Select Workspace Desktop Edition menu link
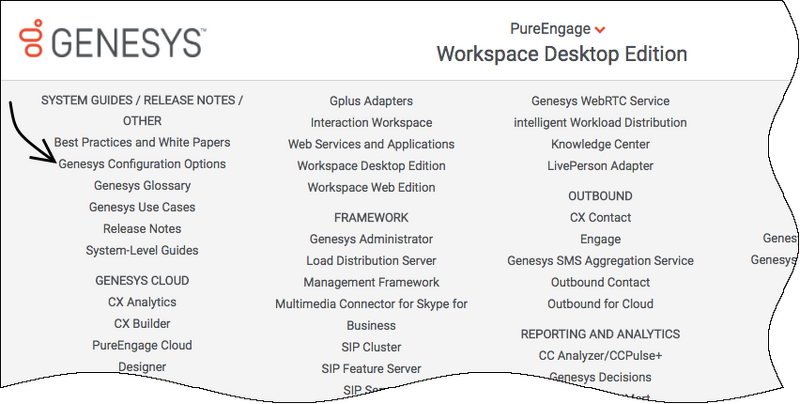 point(371,166)
